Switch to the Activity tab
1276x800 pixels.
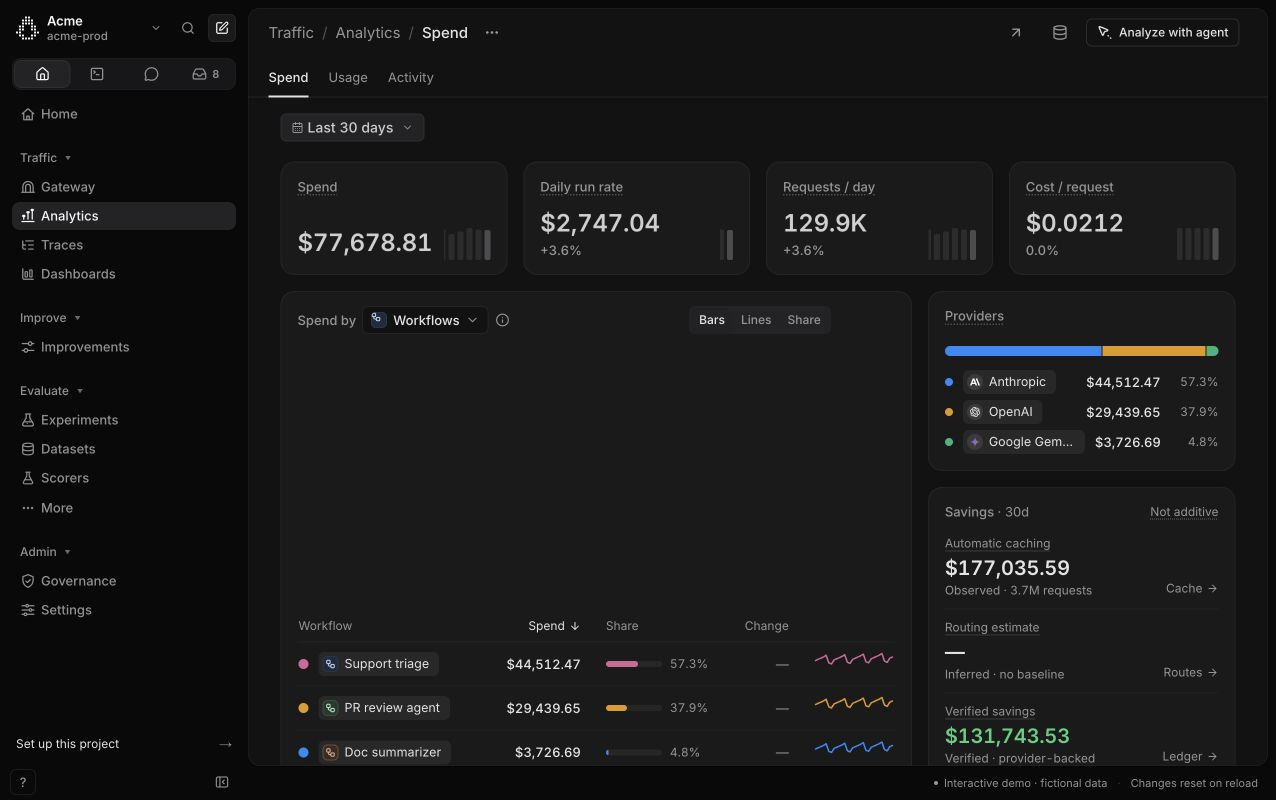[411, 77]
